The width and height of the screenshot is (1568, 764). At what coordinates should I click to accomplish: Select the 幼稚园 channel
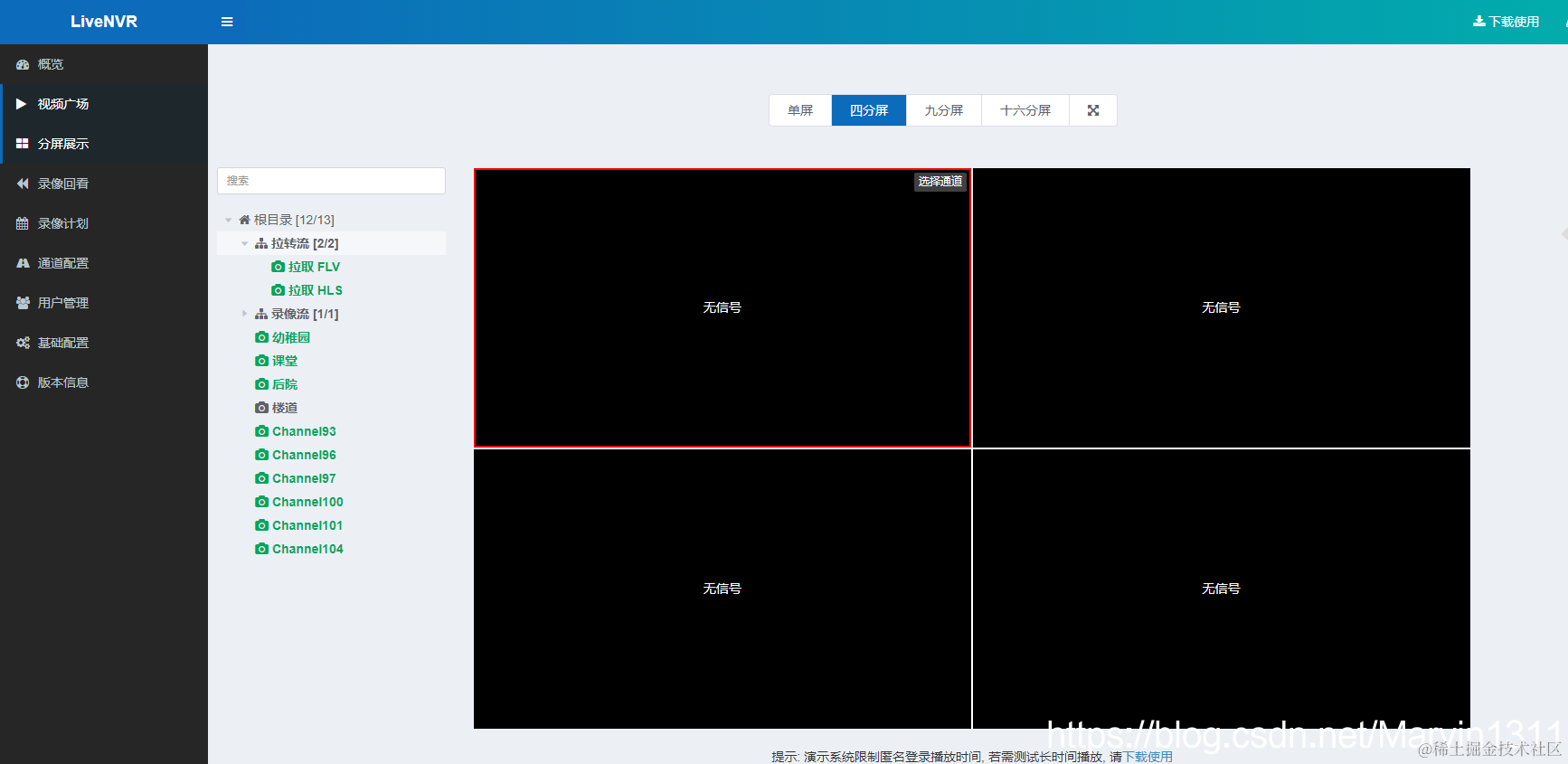tap(291, 337)
